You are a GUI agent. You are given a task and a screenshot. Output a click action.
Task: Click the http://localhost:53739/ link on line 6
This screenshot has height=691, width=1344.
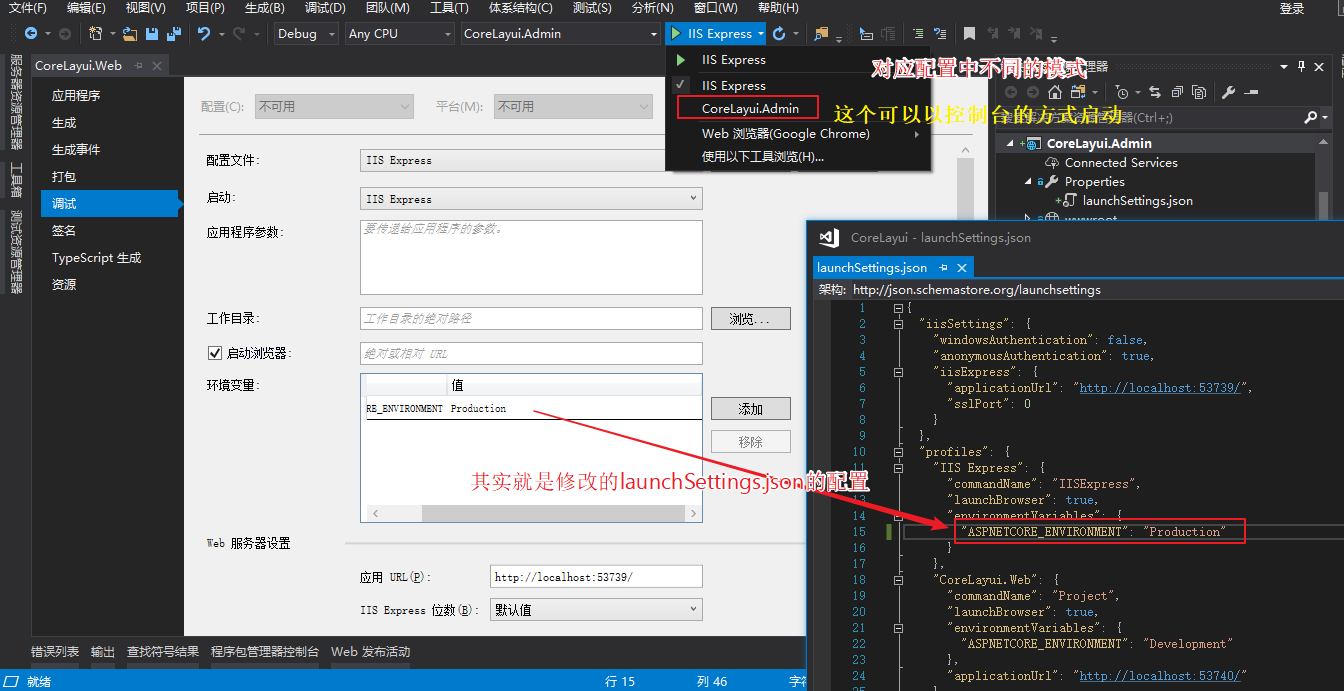click(1161, 388)
